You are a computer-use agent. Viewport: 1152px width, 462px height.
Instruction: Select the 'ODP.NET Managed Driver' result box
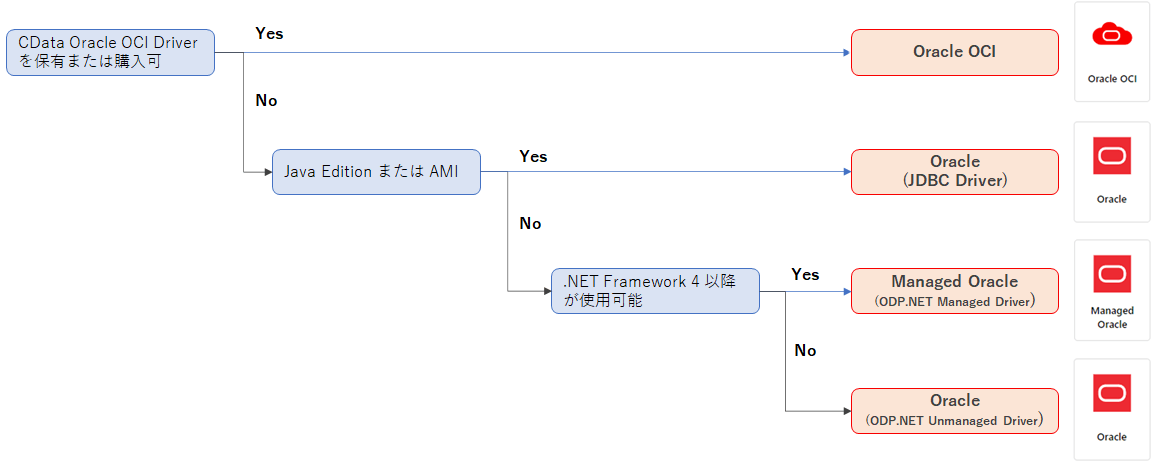click(954, 291)
